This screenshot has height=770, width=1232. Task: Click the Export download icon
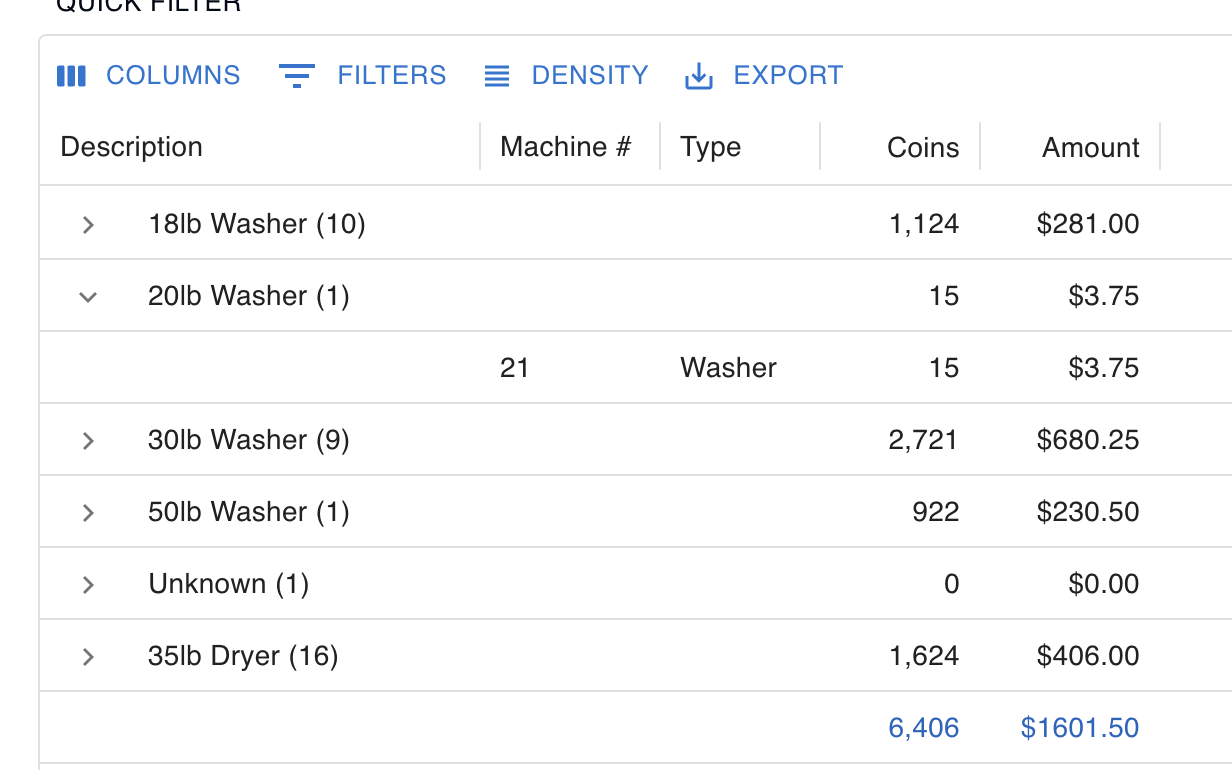point(698,77)
